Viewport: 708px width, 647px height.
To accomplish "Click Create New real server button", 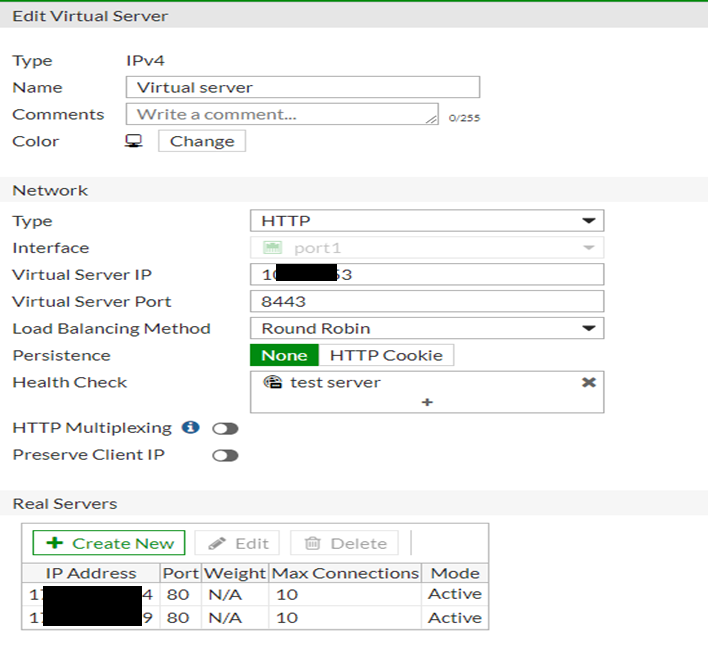I will [109, 543].
